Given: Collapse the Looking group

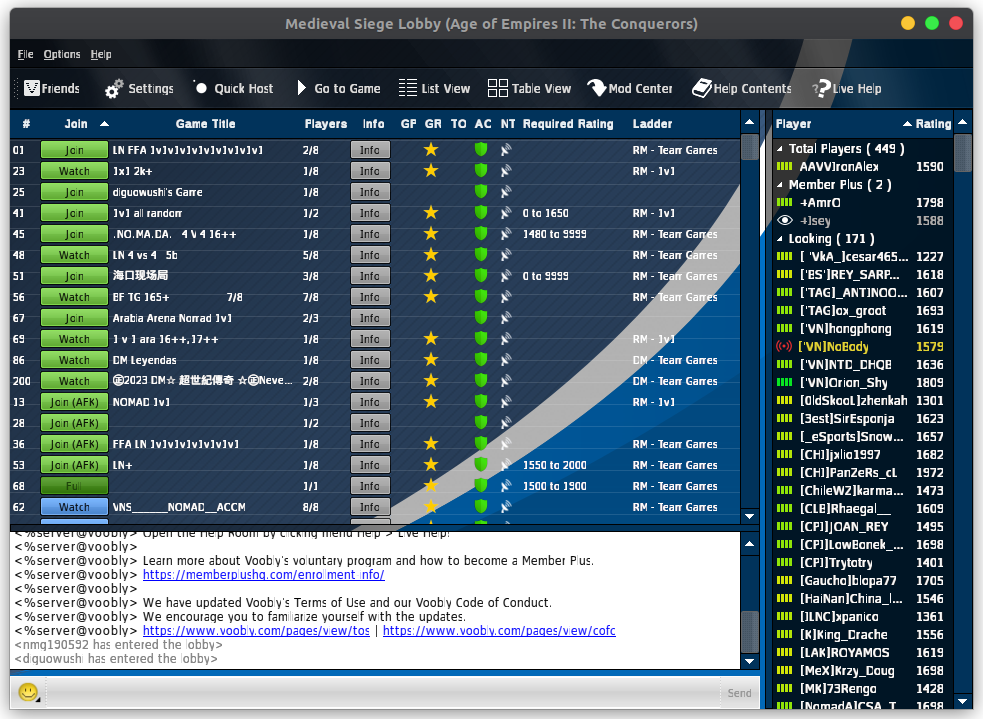Looking at the screenshot, I should pyautogui.click(x=781, y=239).
